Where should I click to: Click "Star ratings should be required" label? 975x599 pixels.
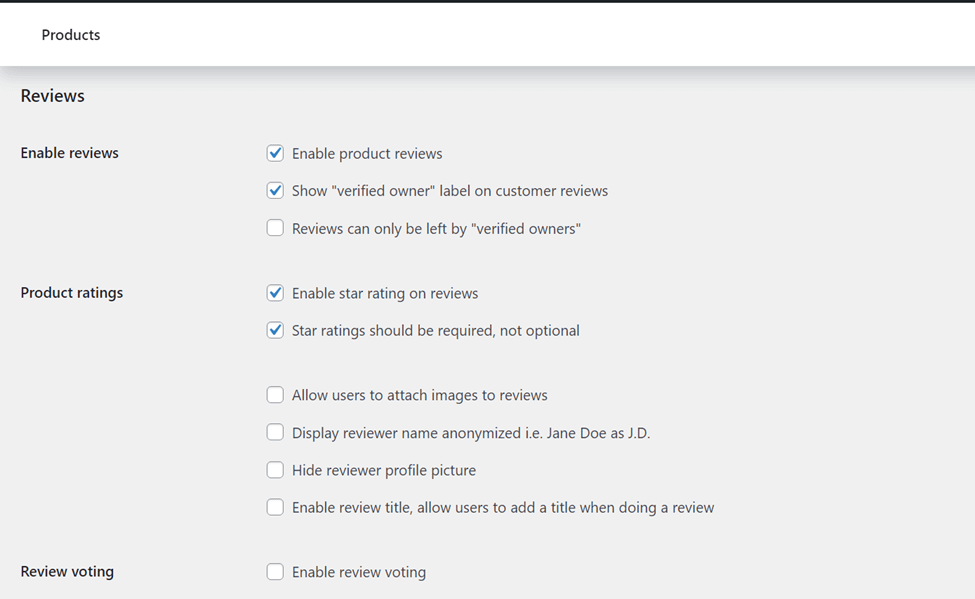435,330
